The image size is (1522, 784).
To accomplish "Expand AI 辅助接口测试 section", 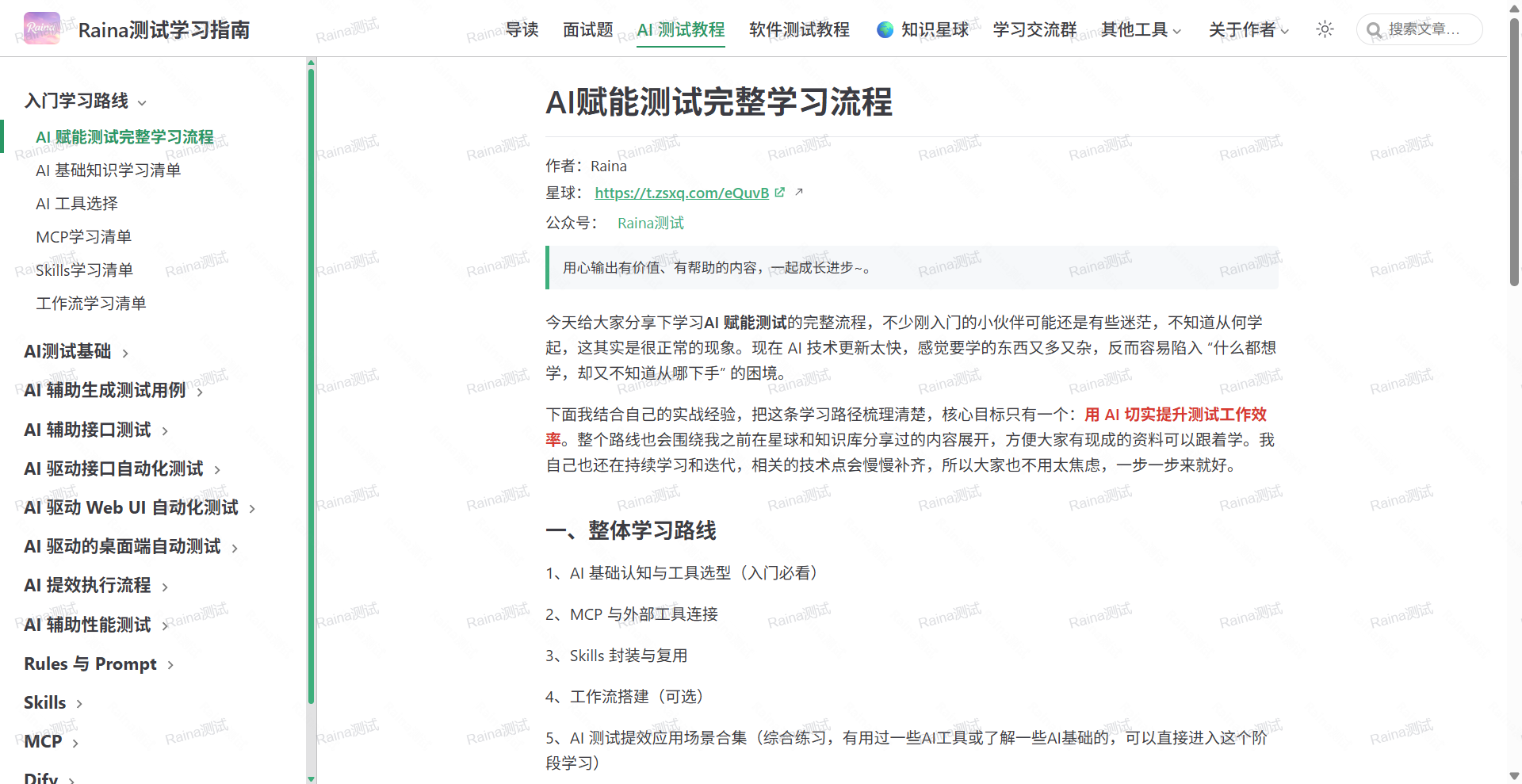I will [97, 430].
